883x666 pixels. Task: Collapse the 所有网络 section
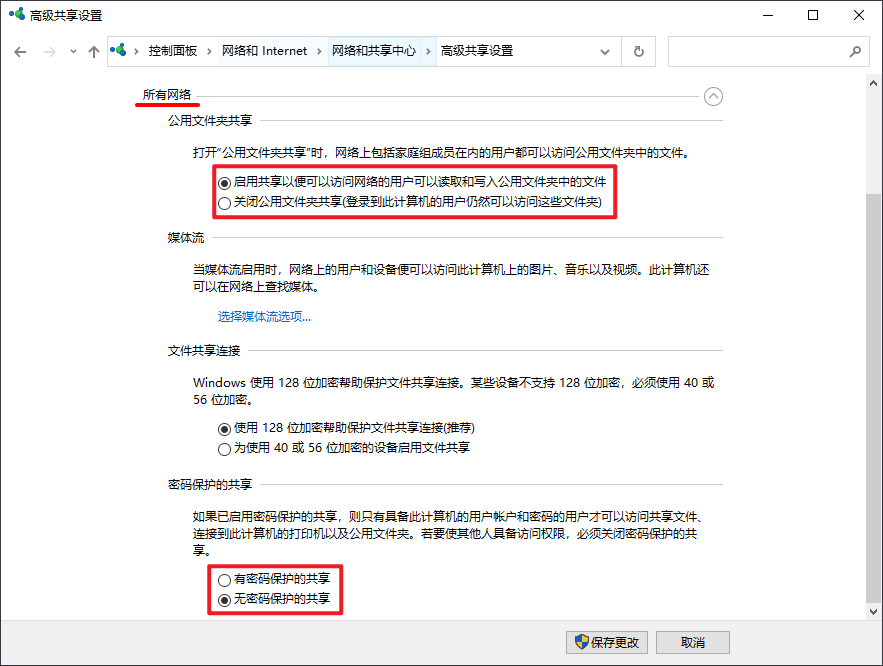(x=713, y=97)
